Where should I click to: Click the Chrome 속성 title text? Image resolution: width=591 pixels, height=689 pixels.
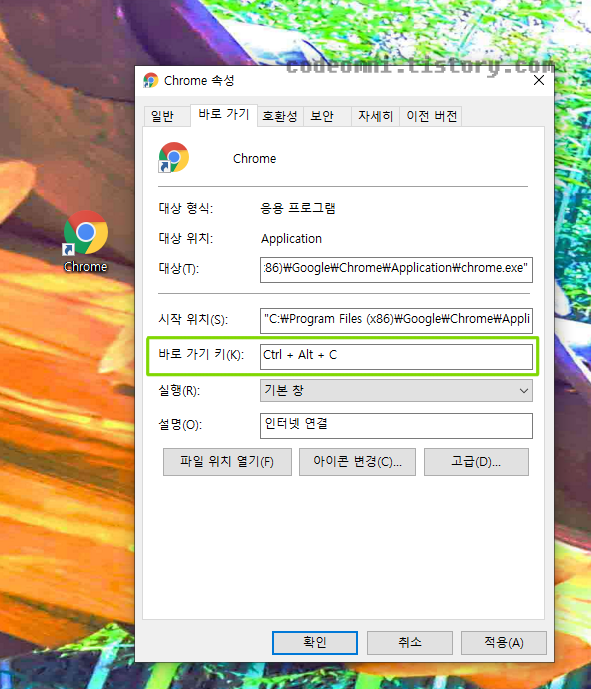199,80
